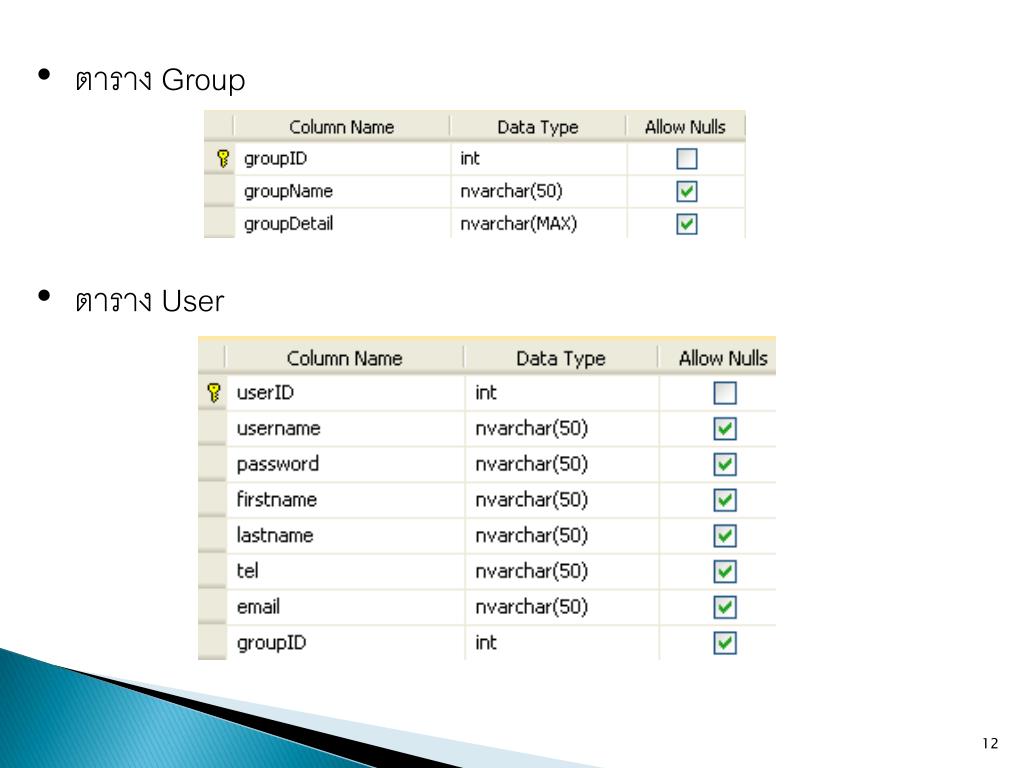Click the row selector beside password
The image size is (1024, 768).
[212, 464]
